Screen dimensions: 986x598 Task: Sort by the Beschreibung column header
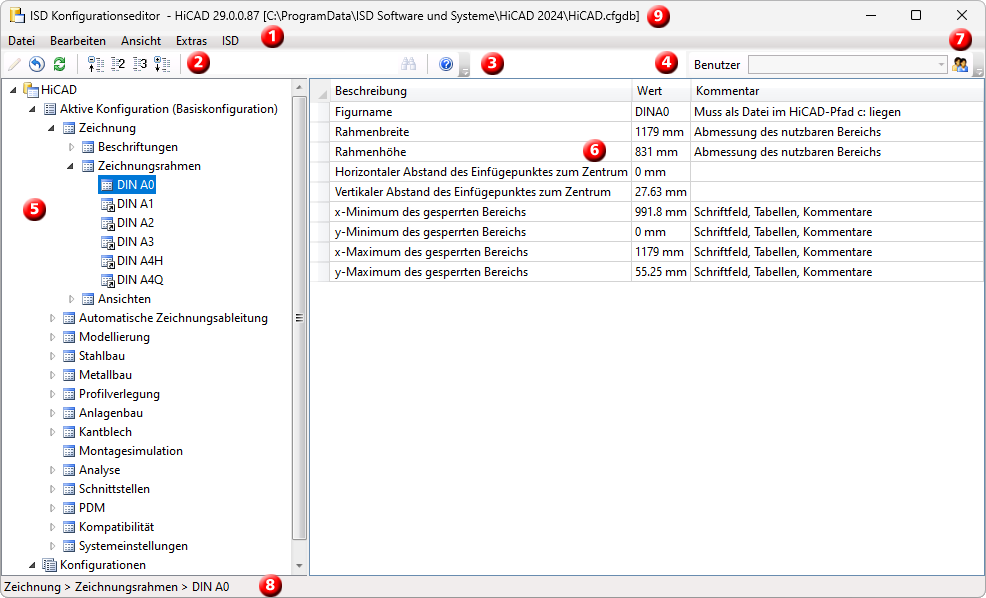pos(480,91)
